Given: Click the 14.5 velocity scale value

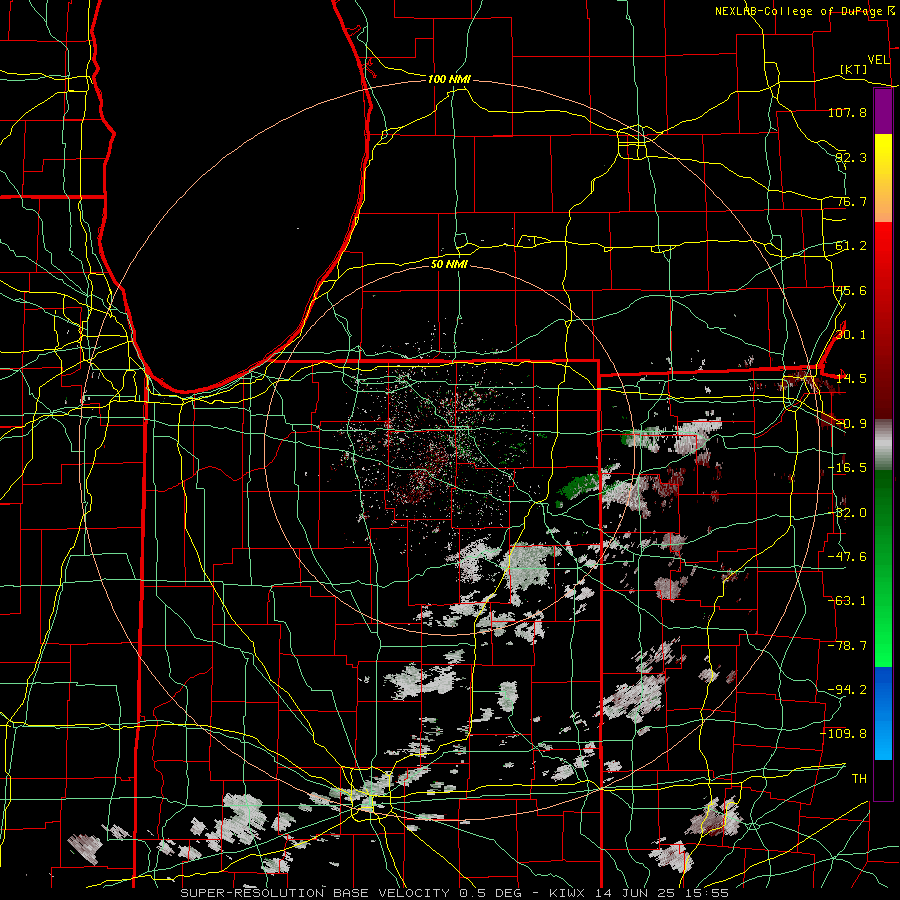Looking at the screenshot, I should point(851,379).
